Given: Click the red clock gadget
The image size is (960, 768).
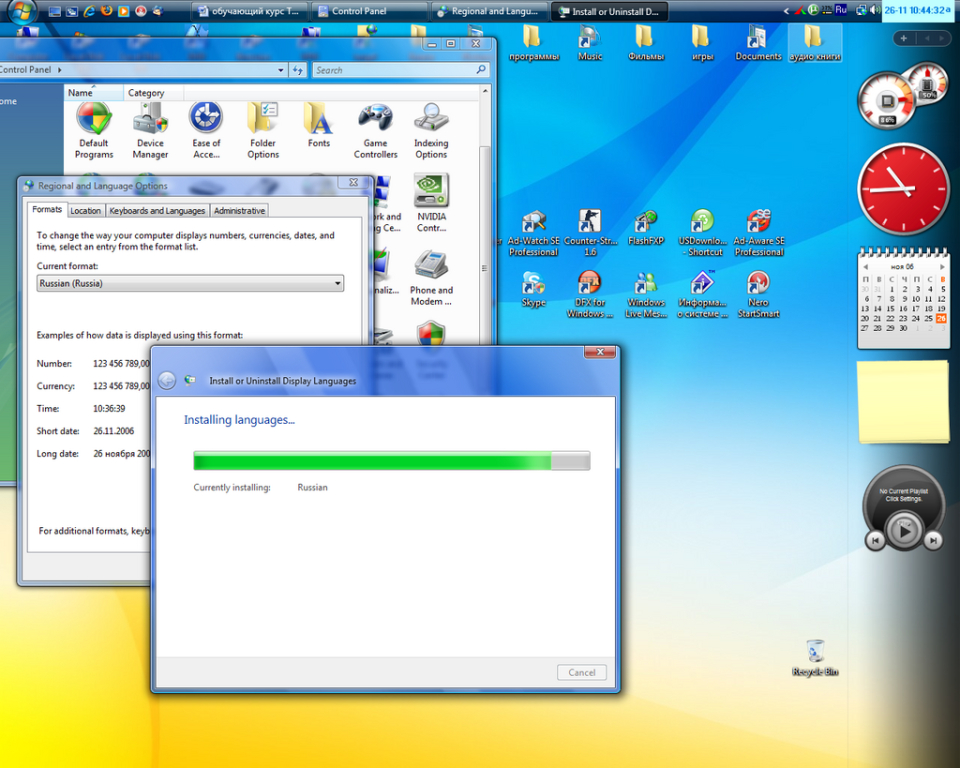Looking at the screenshot, I should pyautogui.click(x=903, y=189).
